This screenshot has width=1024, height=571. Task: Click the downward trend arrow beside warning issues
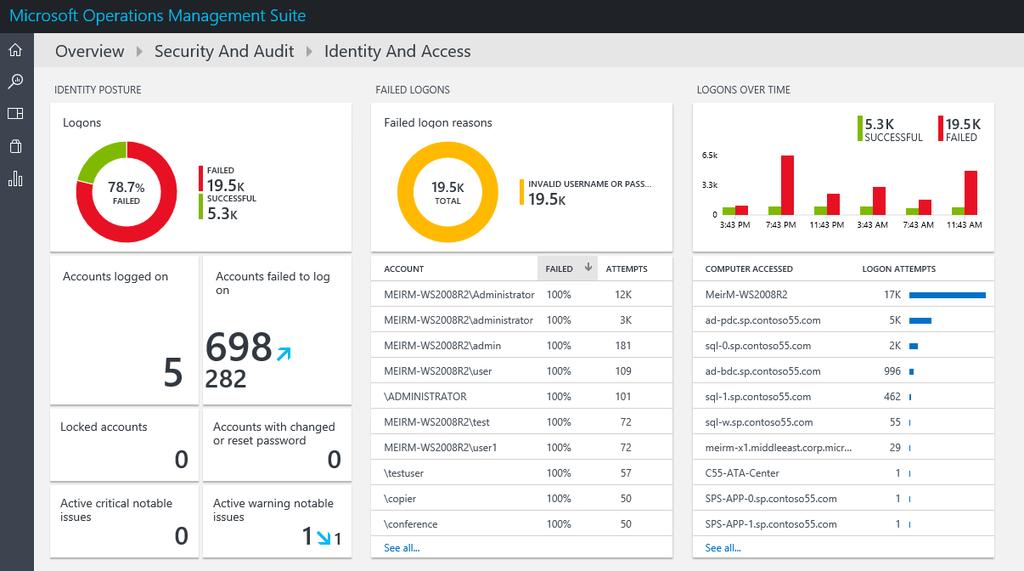[x=323, y=538]
